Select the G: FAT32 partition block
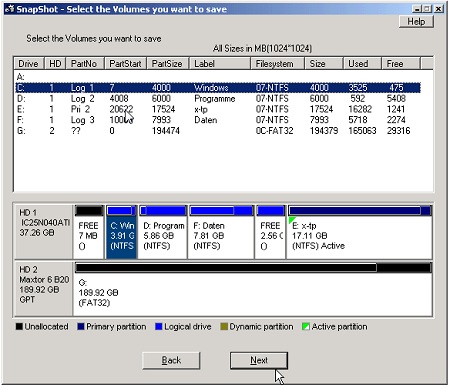Image resolution: width=450 pixels, height=388 pixels. click(253, 289)
